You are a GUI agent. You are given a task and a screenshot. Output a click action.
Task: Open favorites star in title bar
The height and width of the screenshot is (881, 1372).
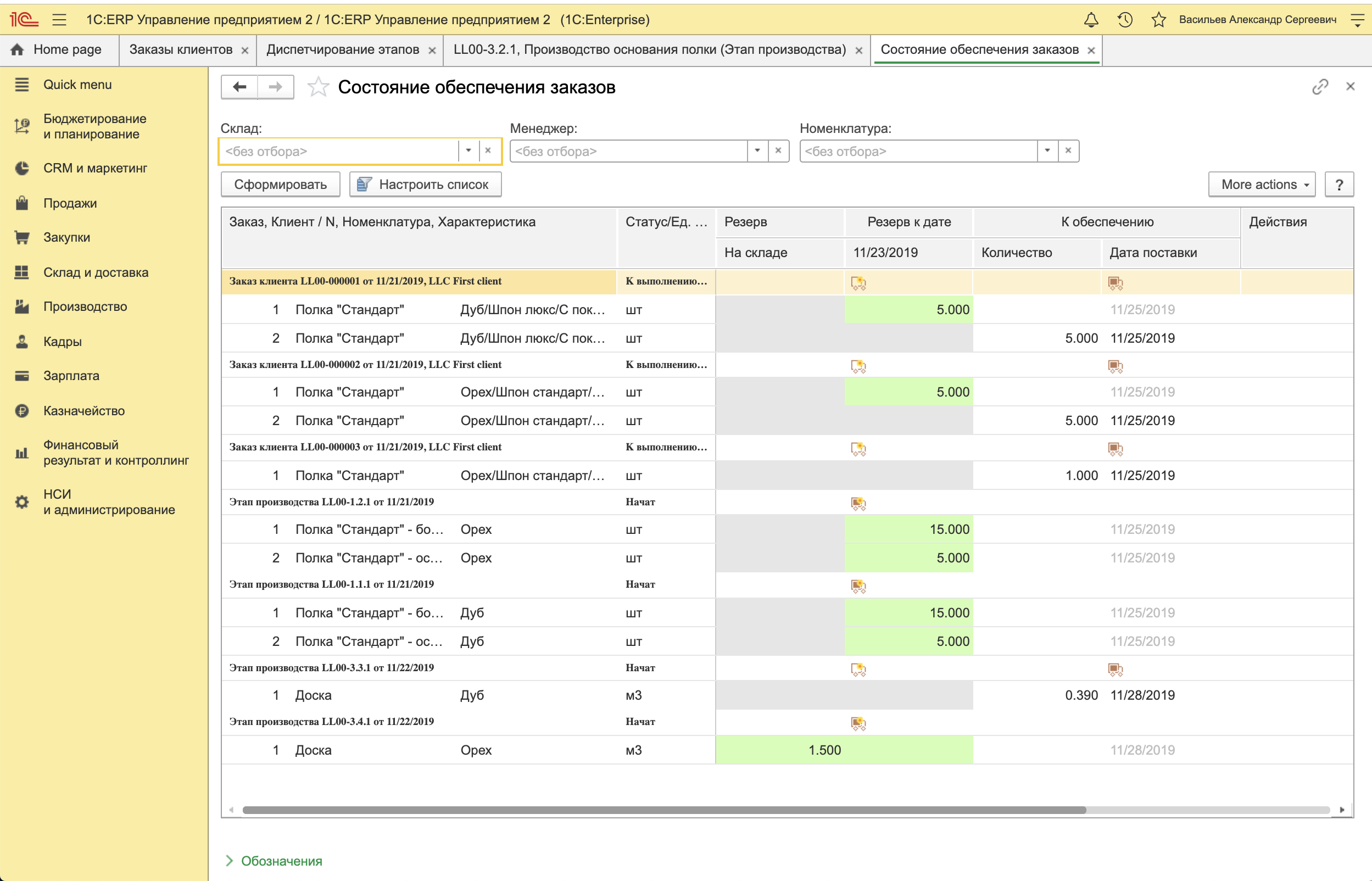click(x=1158, y=20)
